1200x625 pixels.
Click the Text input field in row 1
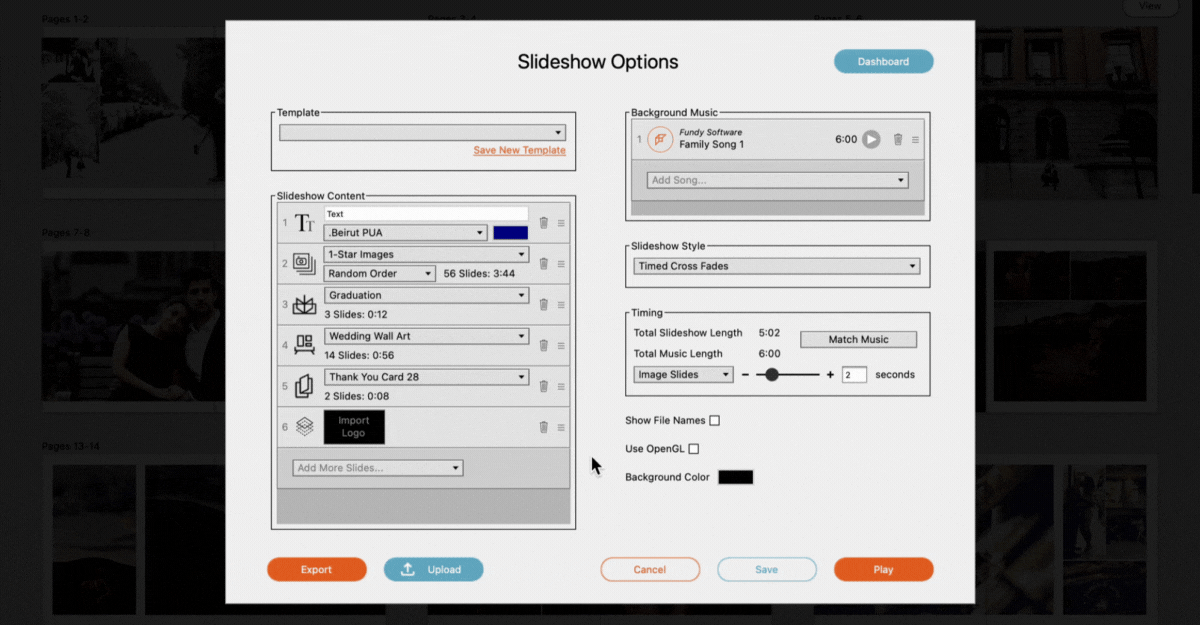tap(426, 214)
